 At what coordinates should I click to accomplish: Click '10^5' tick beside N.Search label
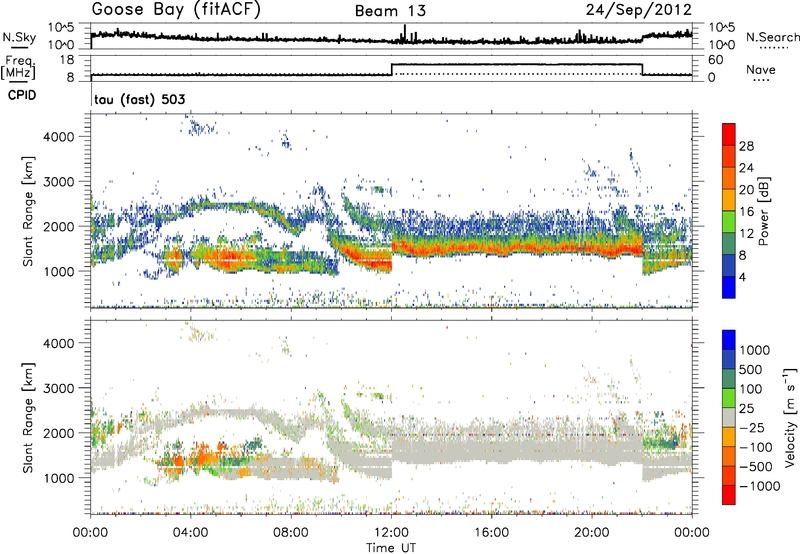pyautogui.click(x=721, y=28)
